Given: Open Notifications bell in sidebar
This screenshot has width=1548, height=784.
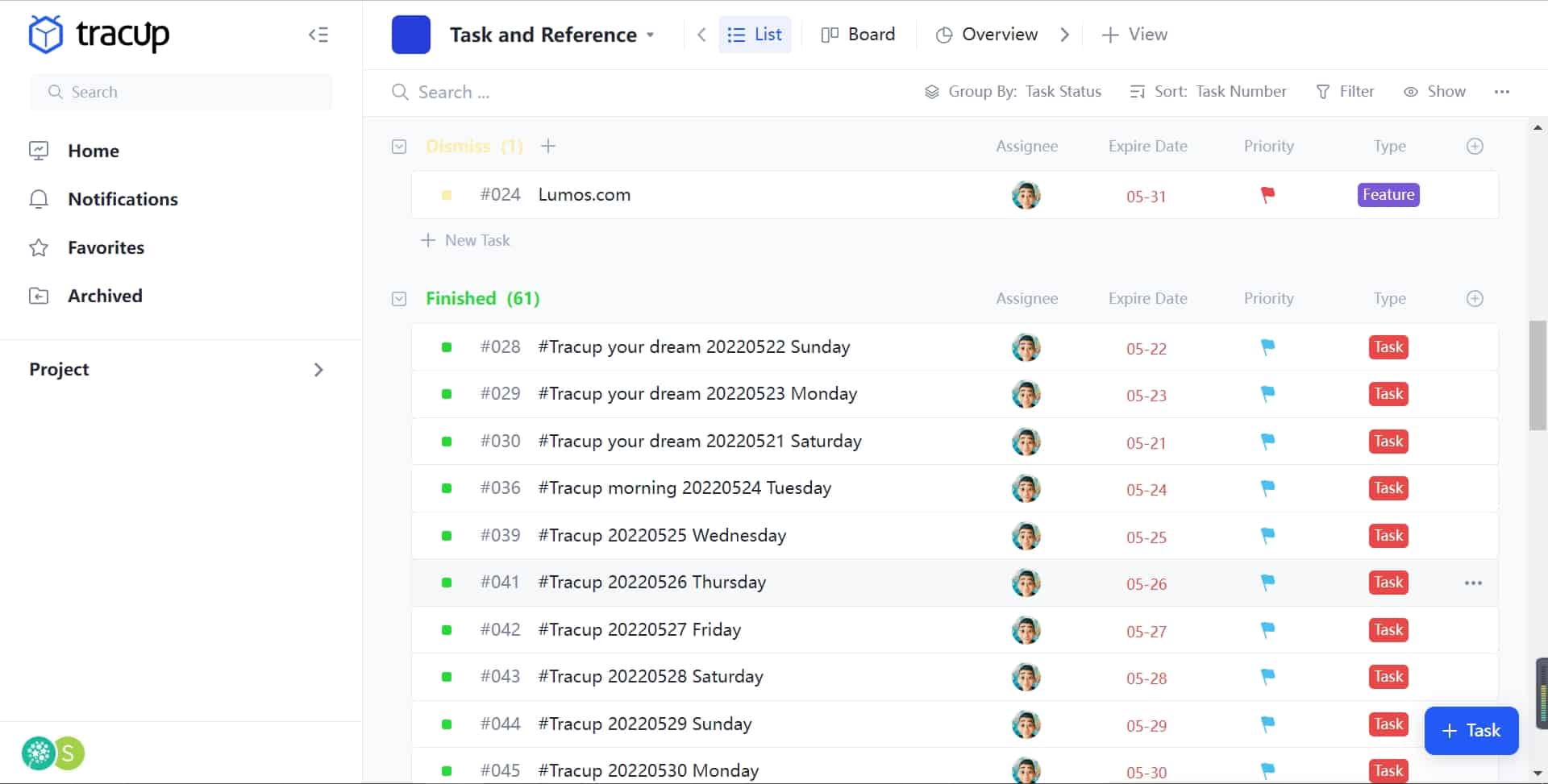Looking at the screenshot, I should point(39,199).
